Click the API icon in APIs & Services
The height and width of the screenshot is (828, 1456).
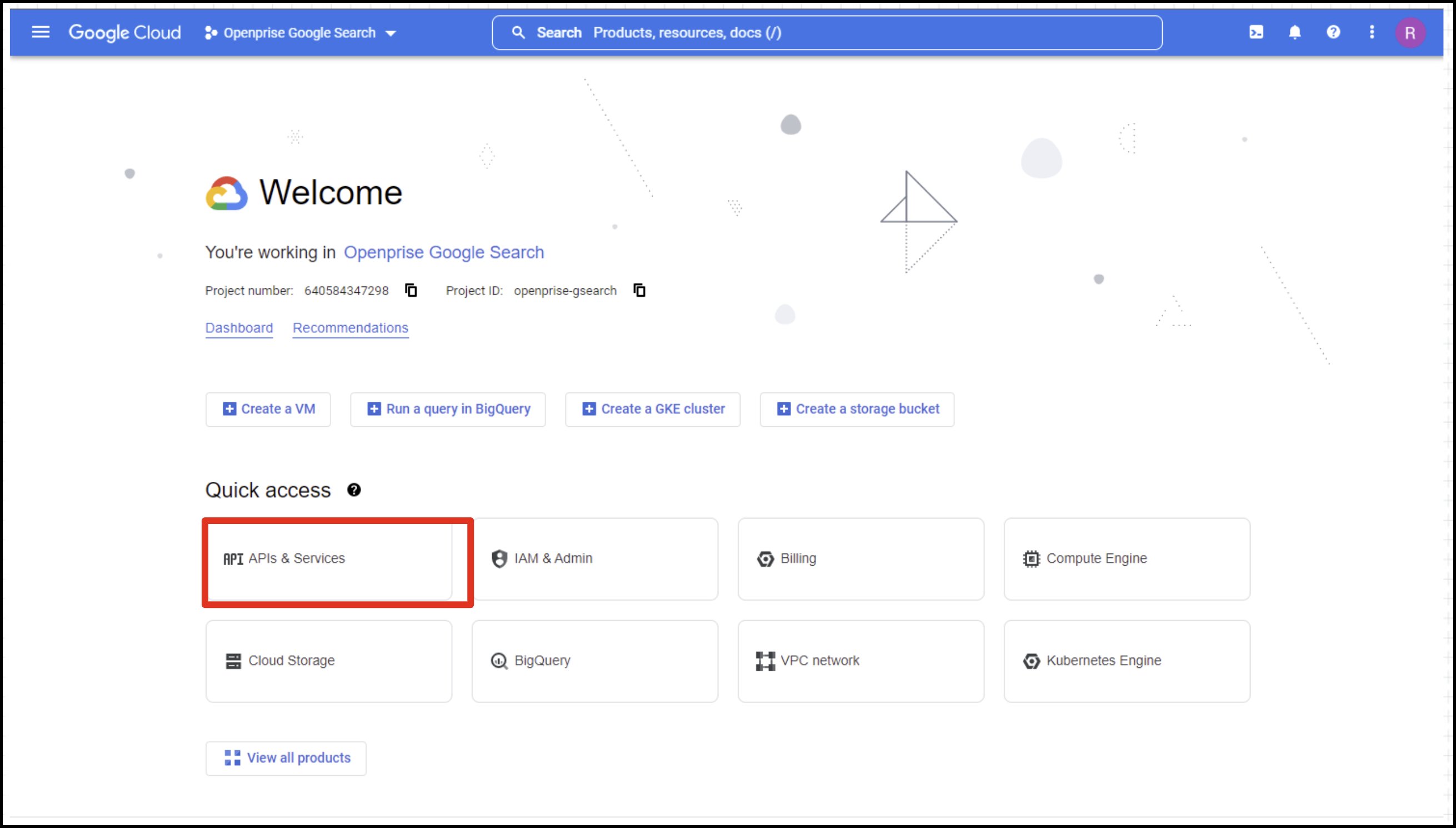pyautogui.click(x=233, y=559)
